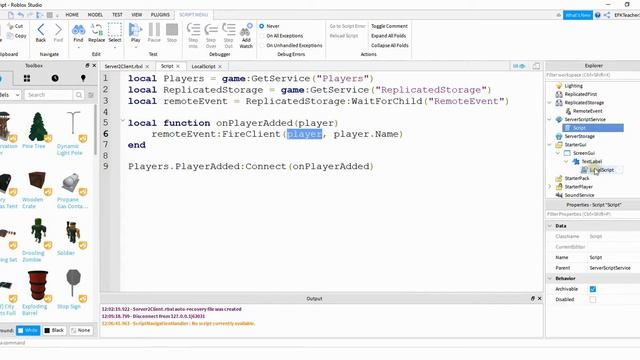Click the Step Out debugger icon
This screenshot has height=360, width=640.
(x=229, y=29)
